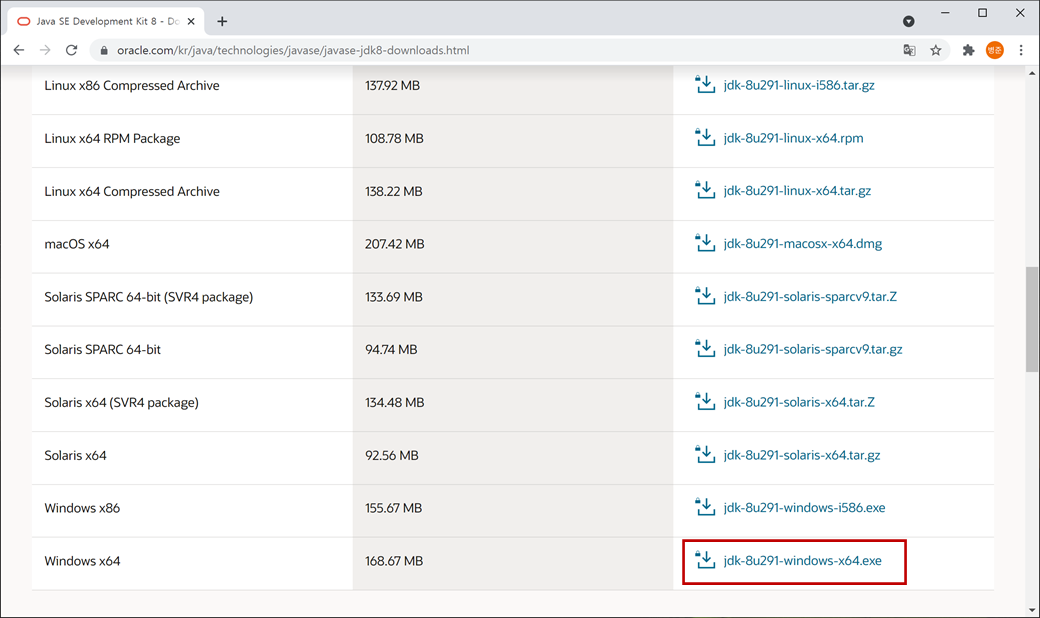Download jdk-8u291-solaris-sparcv9.tar.gz link

(x=813, y=349)
